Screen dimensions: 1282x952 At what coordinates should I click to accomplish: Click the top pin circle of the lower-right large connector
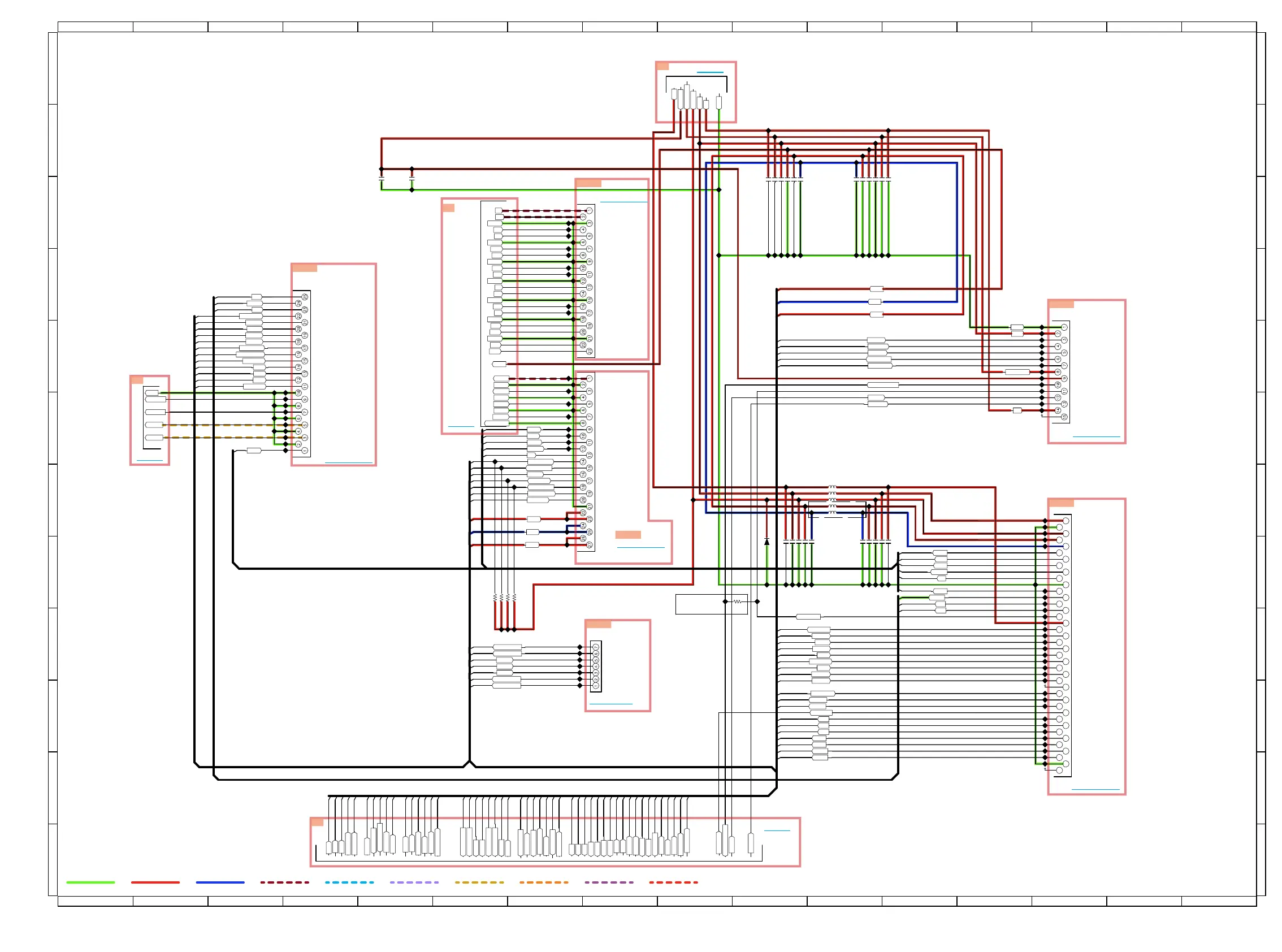click(1066, 521)
